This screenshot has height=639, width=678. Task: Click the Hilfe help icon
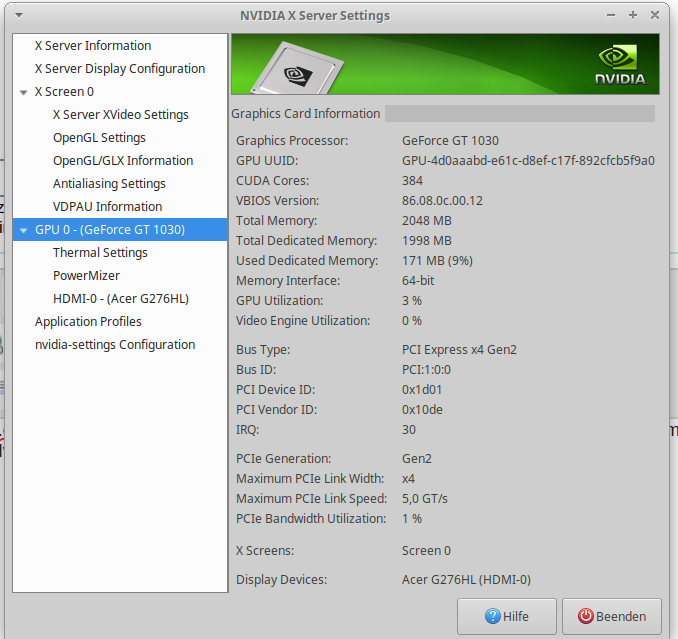[x=493, y=616]
